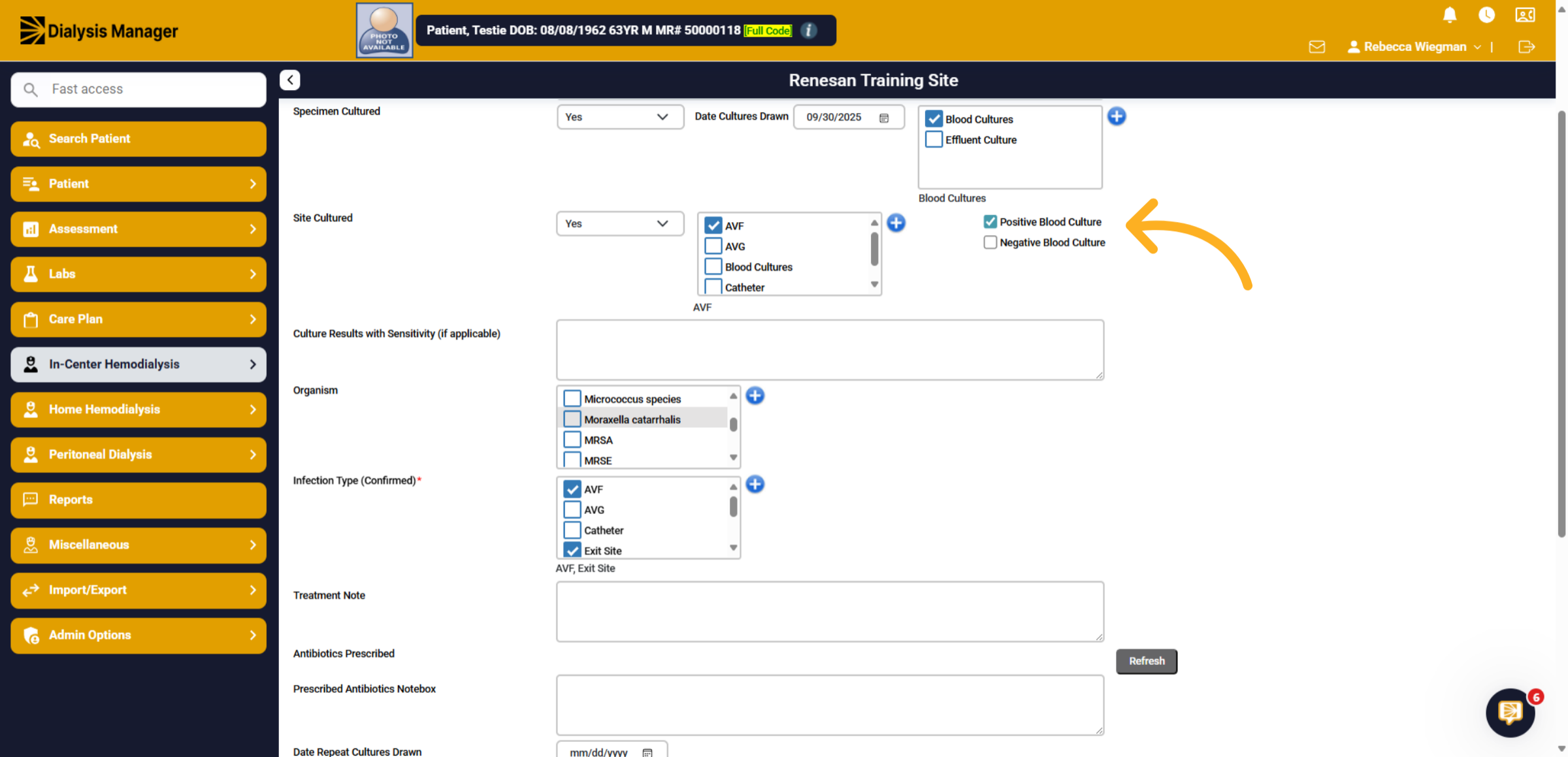This screenshot has width=1568, height=757.
Task: Check Negative Blood Culture checkbox
Action: coord(990,242)
